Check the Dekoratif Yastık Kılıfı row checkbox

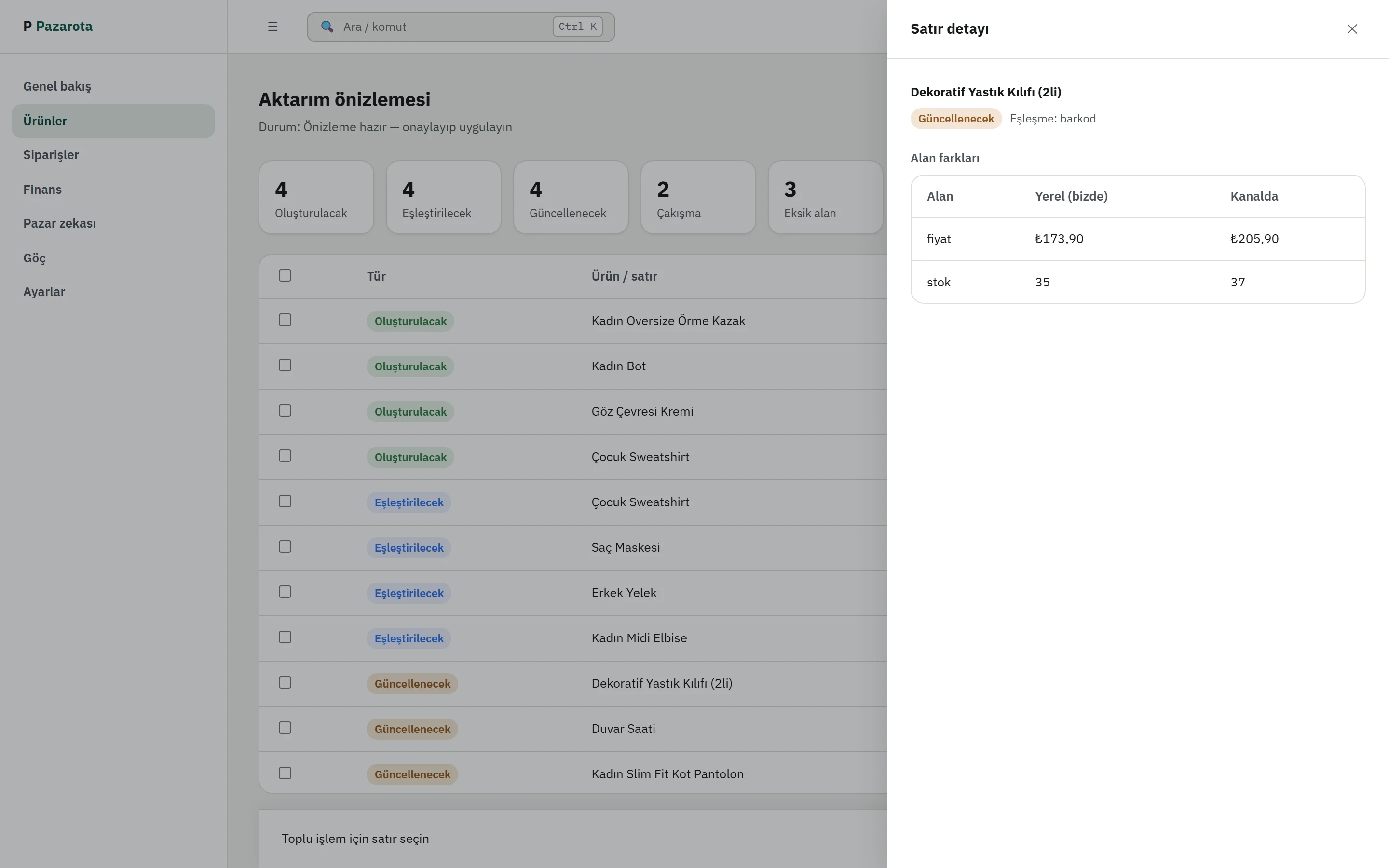coord(285,682)
